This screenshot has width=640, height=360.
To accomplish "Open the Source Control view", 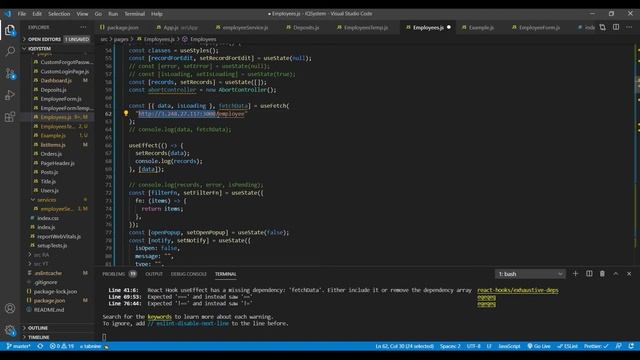I will click(x=10, y=73).
